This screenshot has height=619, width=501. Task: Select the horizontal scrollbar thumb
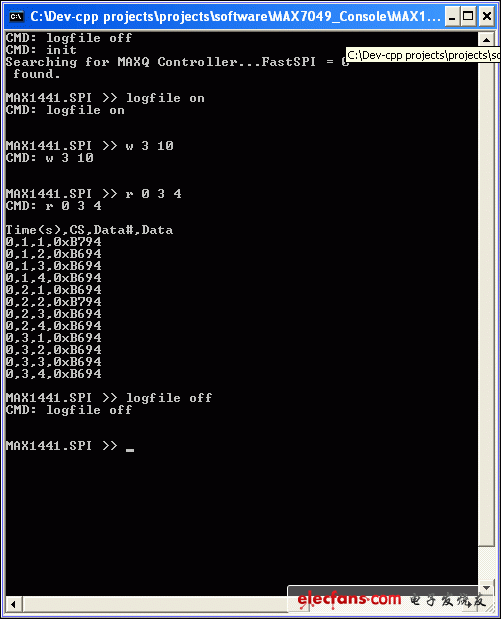click(156, 604)
